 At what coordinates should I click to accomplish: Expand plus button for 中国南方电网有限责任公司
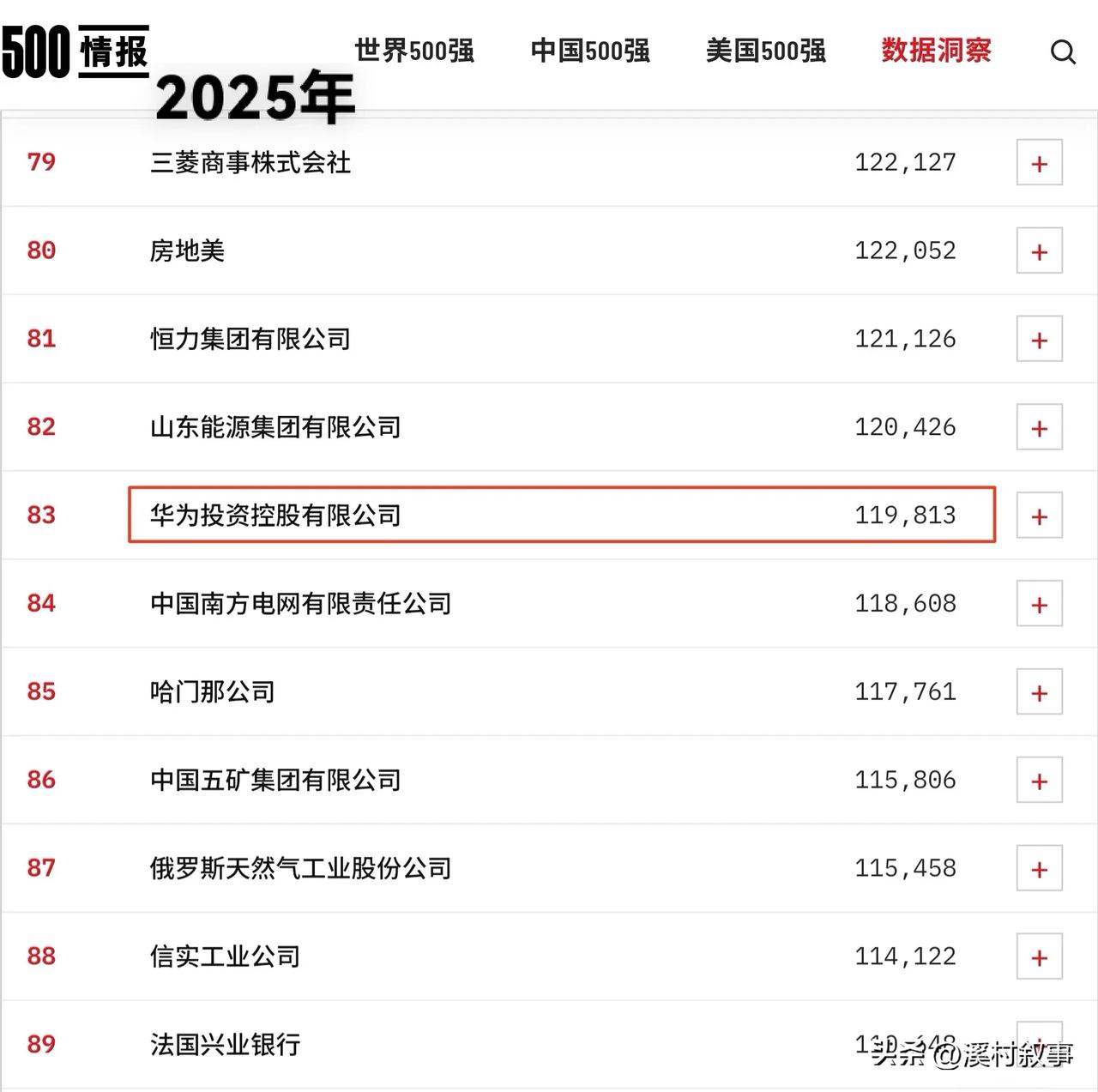1040,604
